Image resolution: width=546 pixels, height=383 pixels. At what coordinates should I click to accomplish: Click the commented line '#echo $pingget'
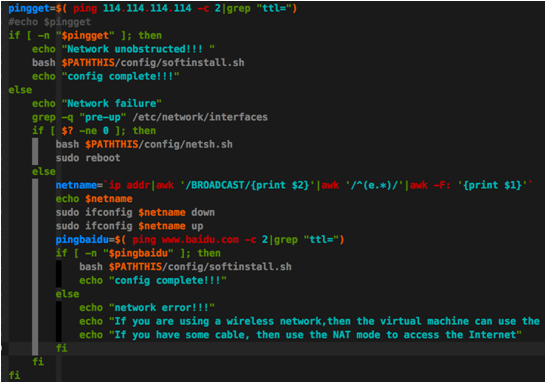(x=49, y=22)
